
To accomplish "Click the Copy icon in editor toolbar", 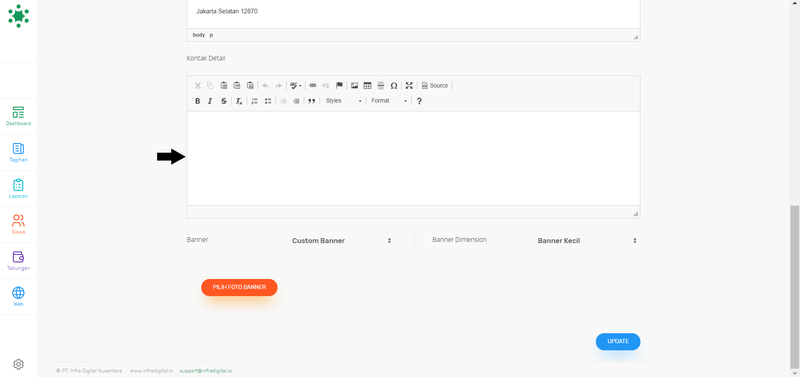I will 210,86.
